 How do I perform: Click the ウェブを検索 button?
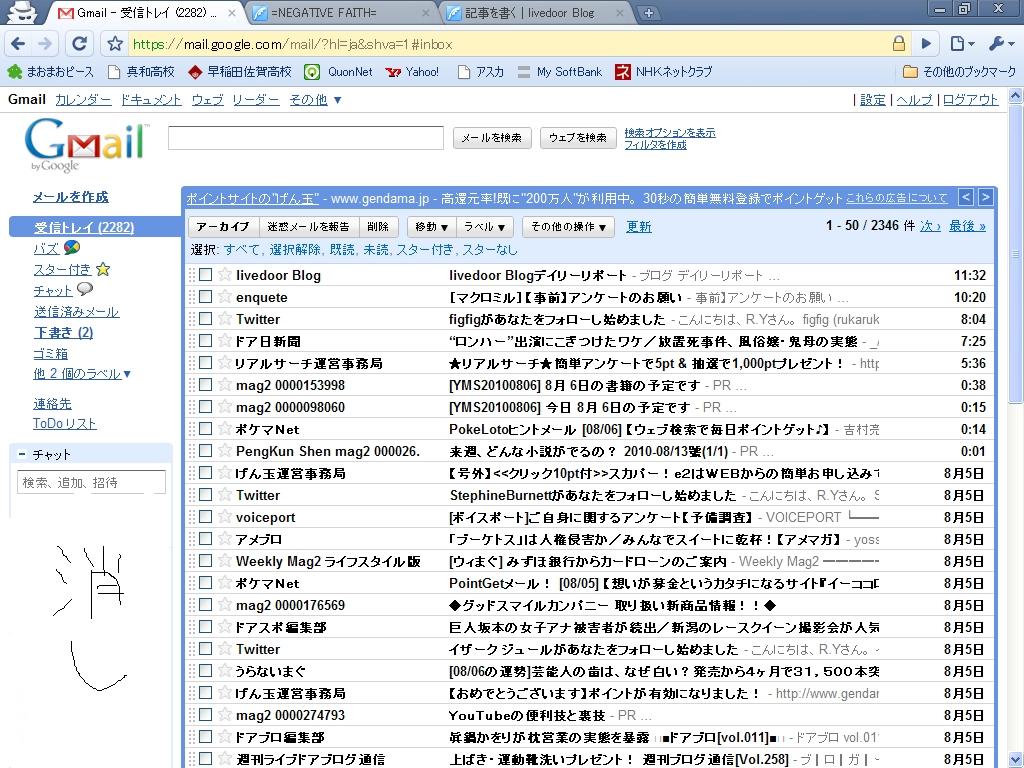coord(578,138)
